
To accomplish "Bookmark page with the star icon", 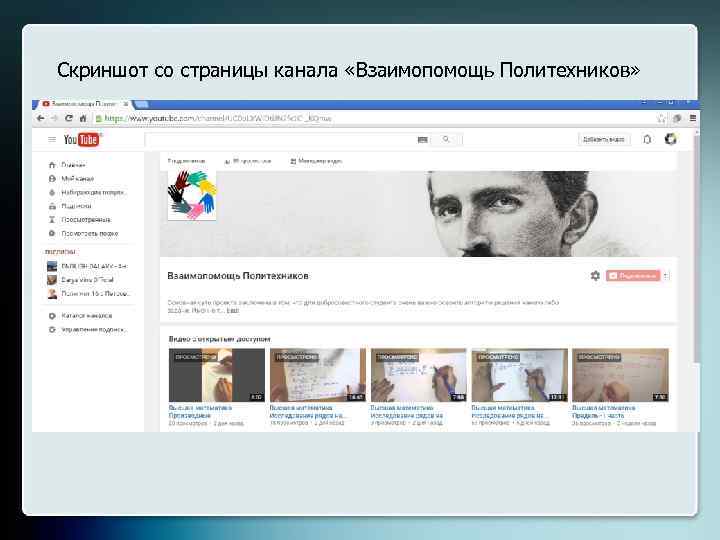I will (x=661, y=118).
